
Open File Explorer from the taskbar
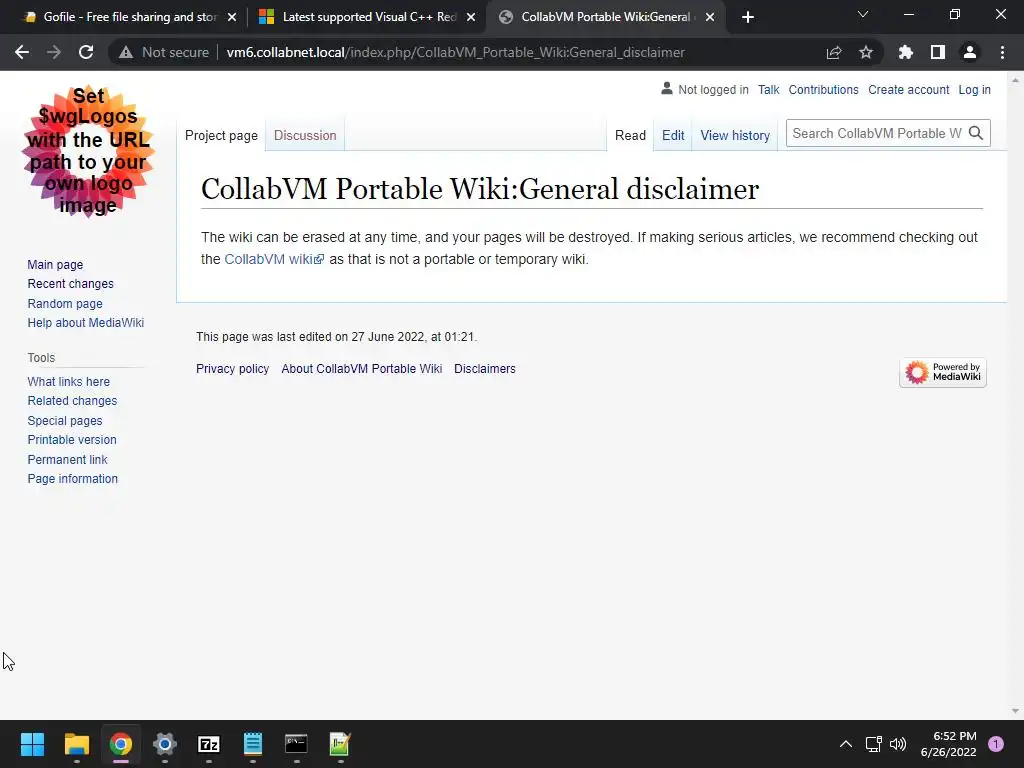(76, 744)
